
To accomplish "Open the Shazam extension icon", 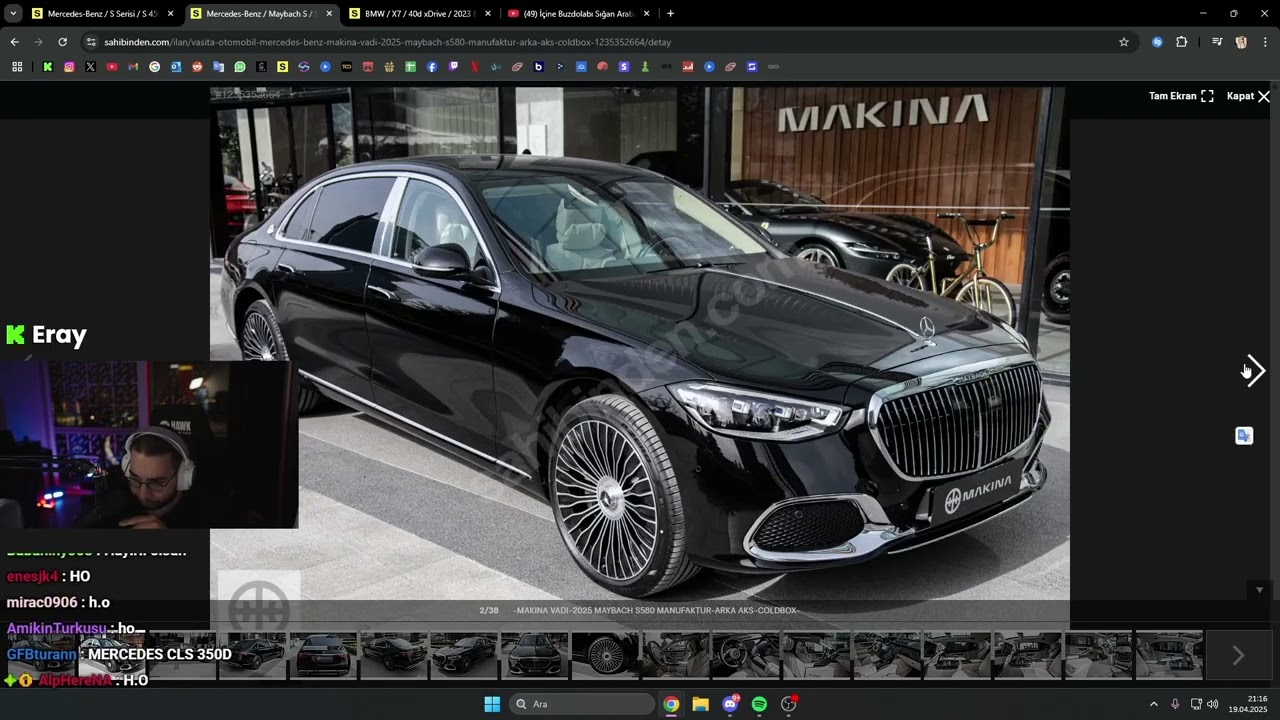I will point(1157,42).
